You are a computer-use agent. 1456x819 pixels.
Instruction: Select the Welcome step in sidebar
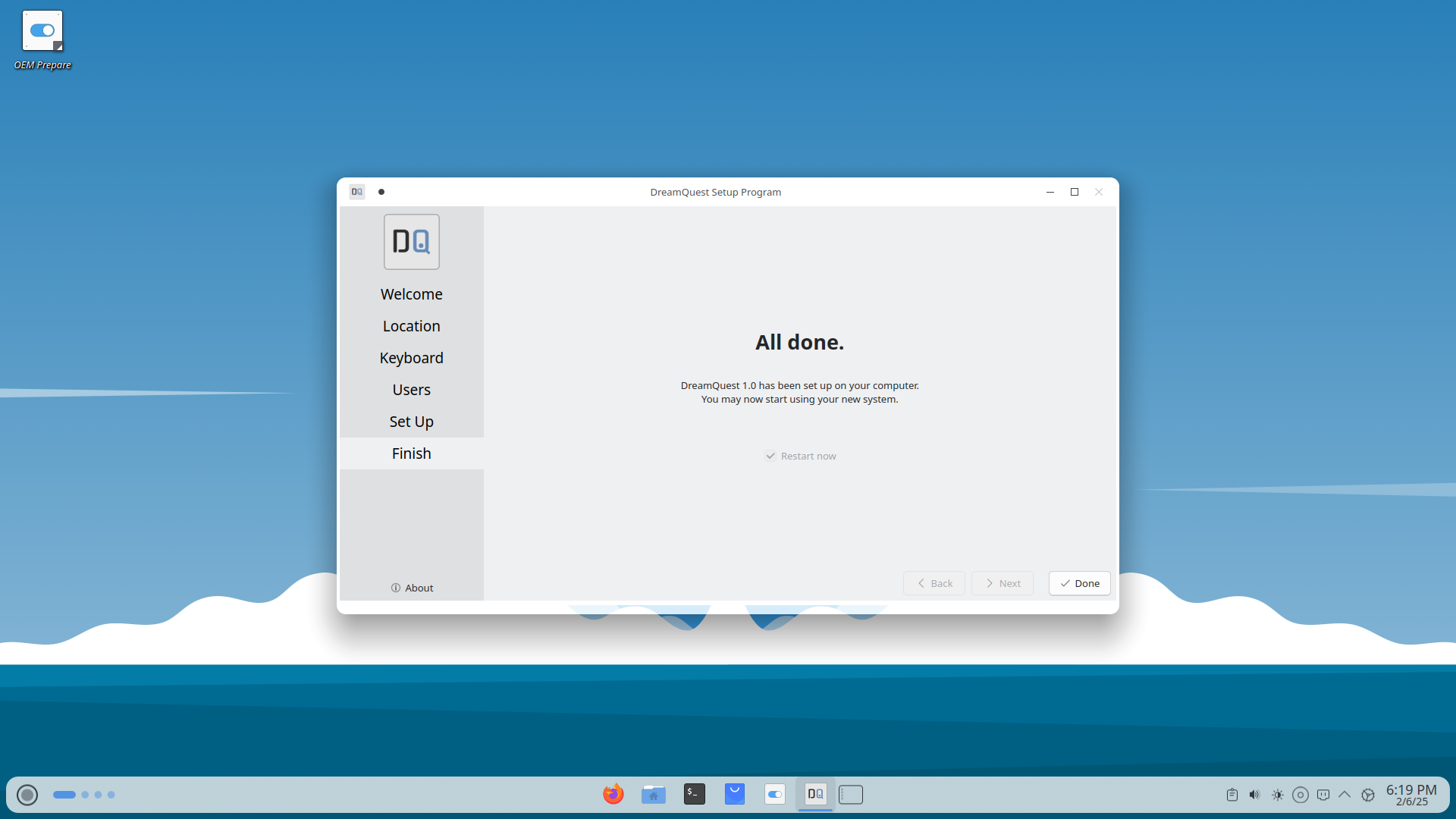click(411, 294)
